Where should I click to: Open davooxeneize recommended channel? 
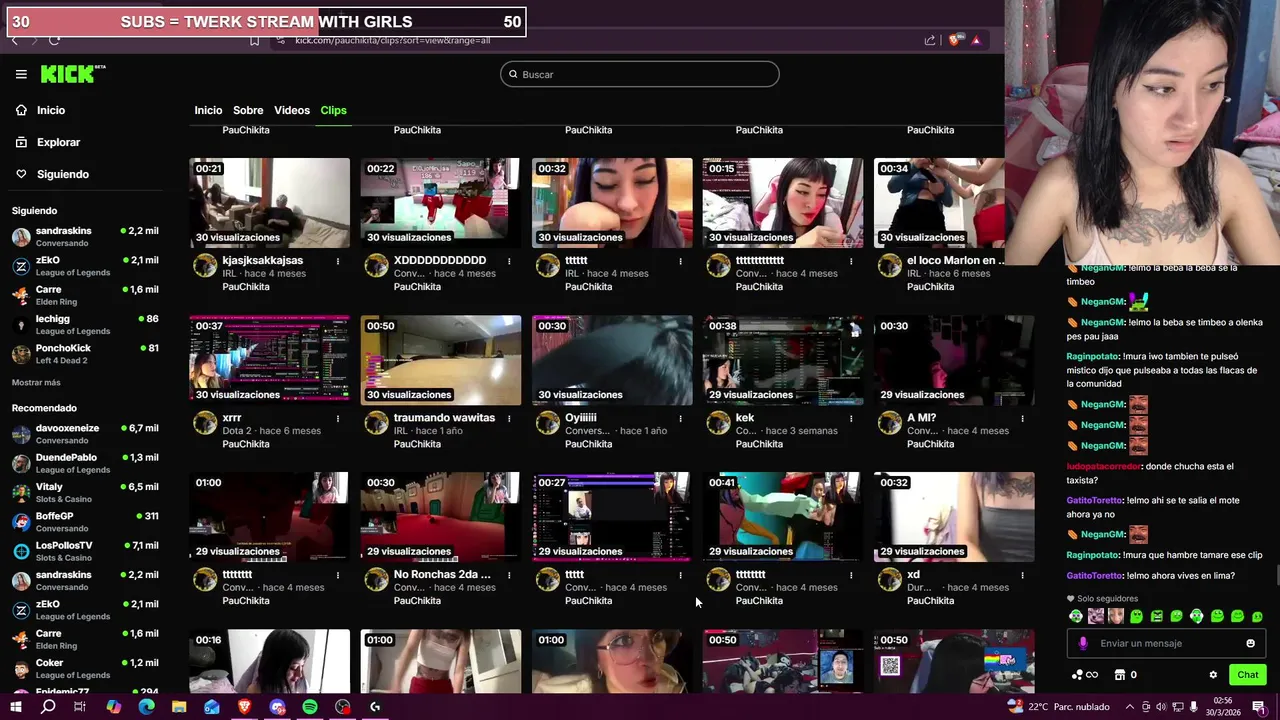(x=85, y=434)
